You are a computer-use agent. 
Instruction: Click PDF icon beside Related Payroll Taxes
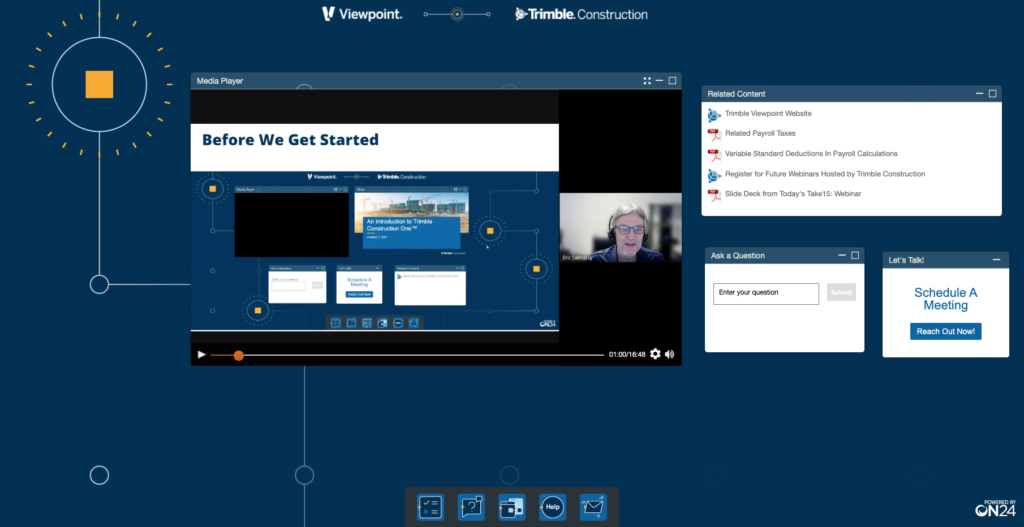[x=714, y=135]
